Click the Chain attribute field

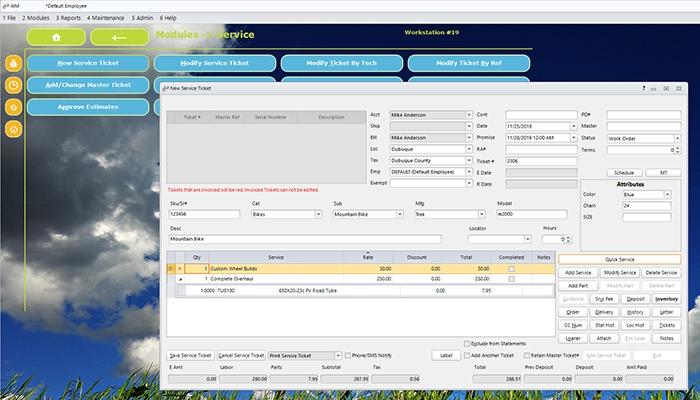click(x=647, y=206)
